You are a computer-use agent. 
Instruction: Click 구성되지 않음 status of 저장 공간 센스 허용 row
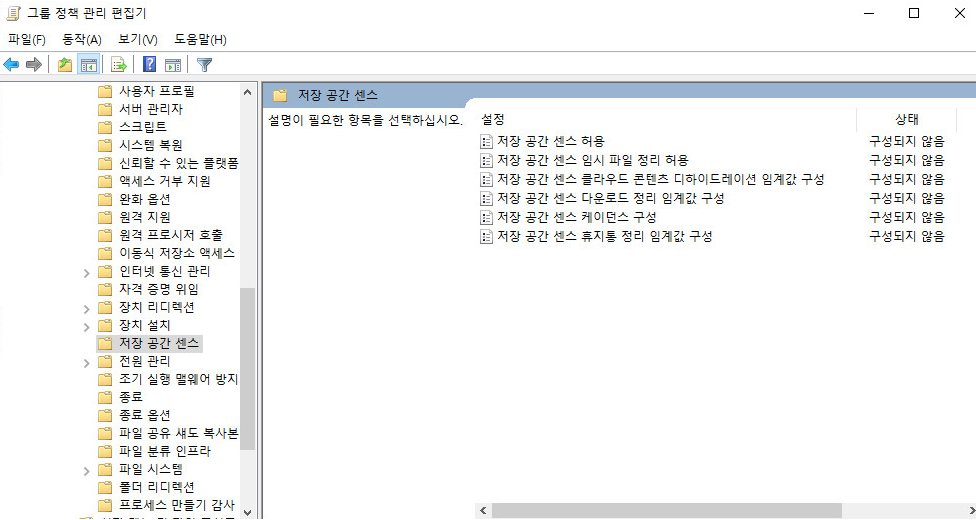pos(906,141)
